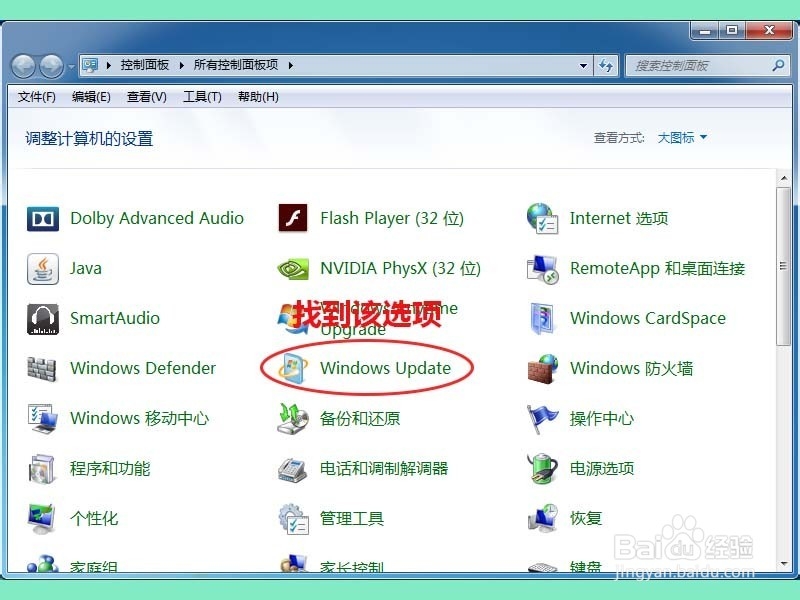Click the Flash Player icon
Image resolution: width=800 pixels, height=600 pixels.
293,218
